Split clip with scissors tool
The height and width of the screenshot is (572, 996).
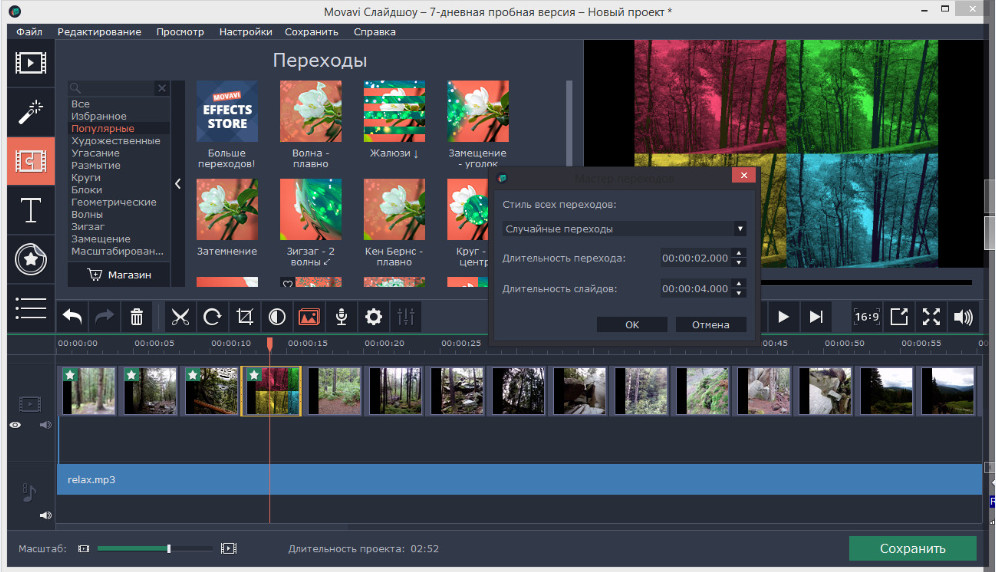tap(180, 317)
